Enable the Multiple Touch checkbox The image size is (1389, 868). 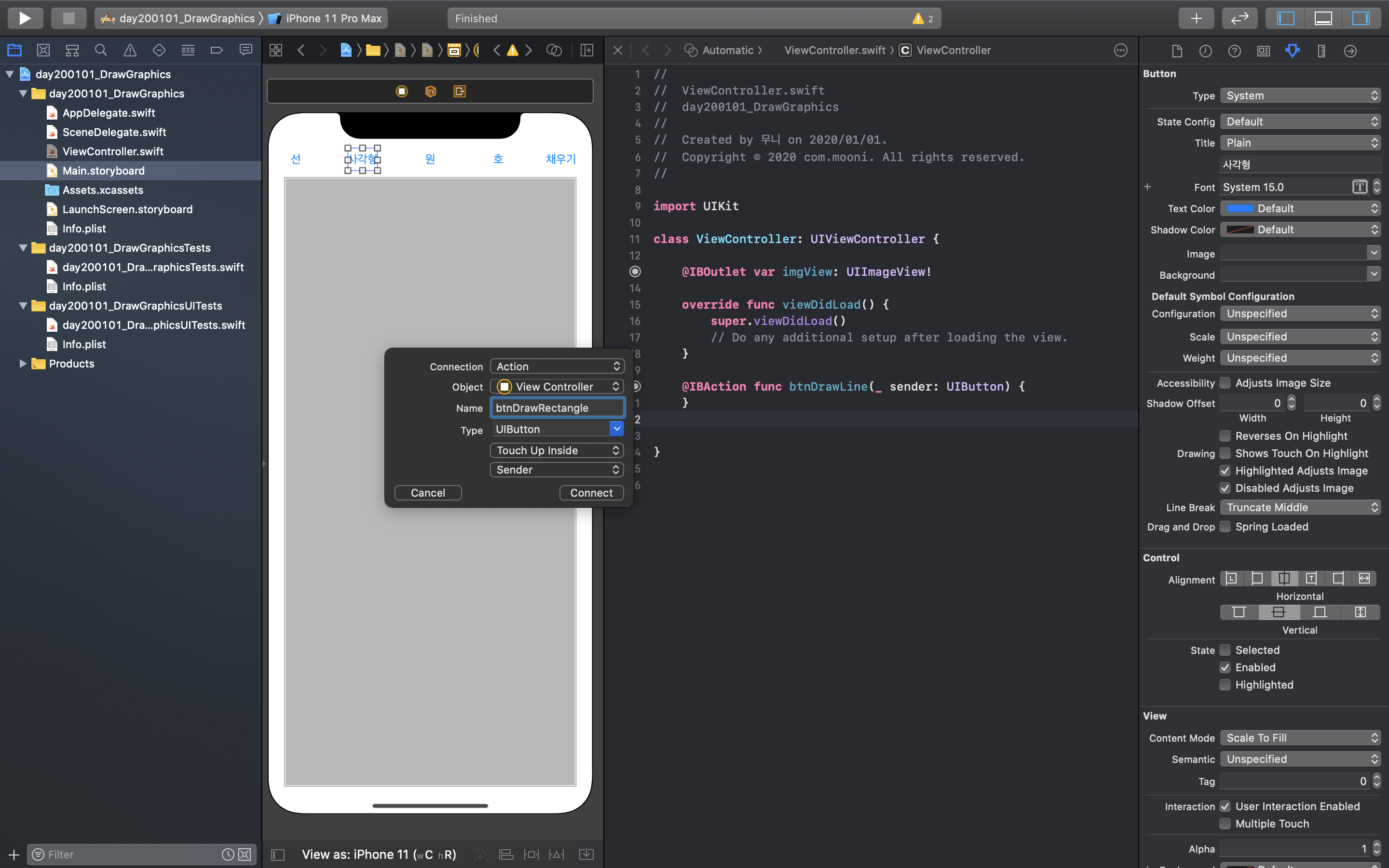1225,824
